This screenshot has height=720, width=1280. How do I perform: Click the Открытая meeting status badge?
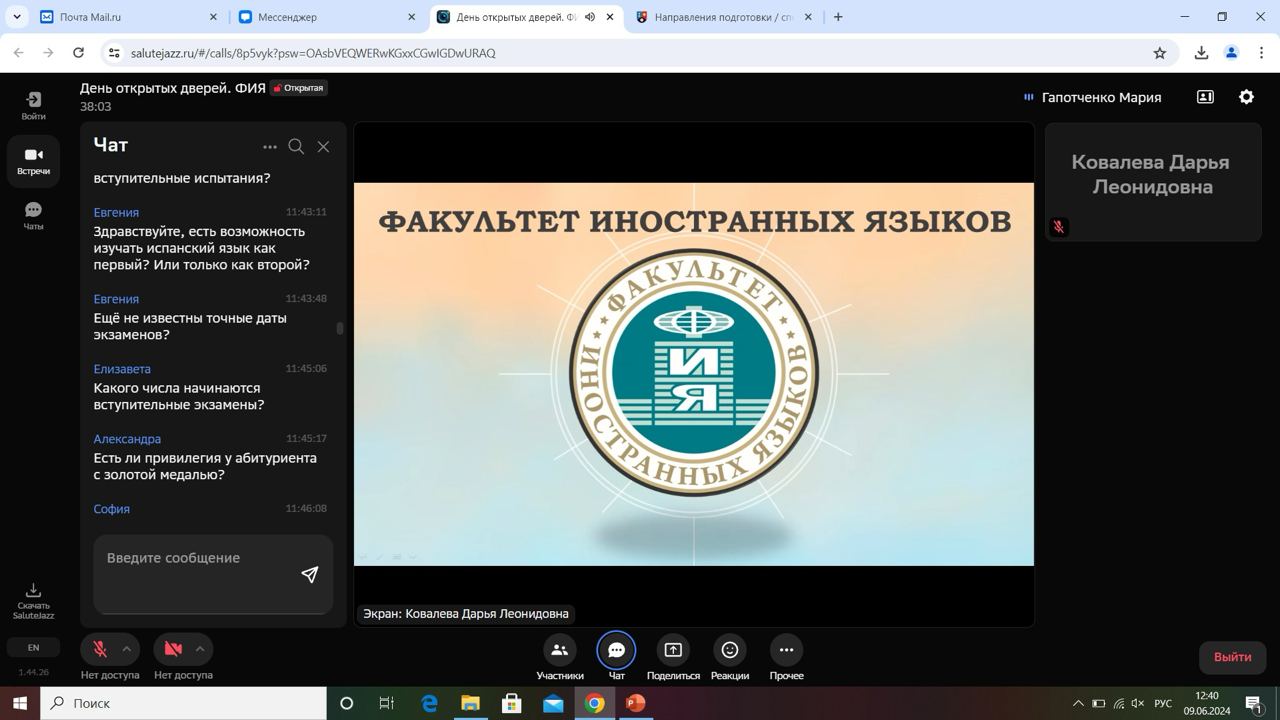(298, 88)
